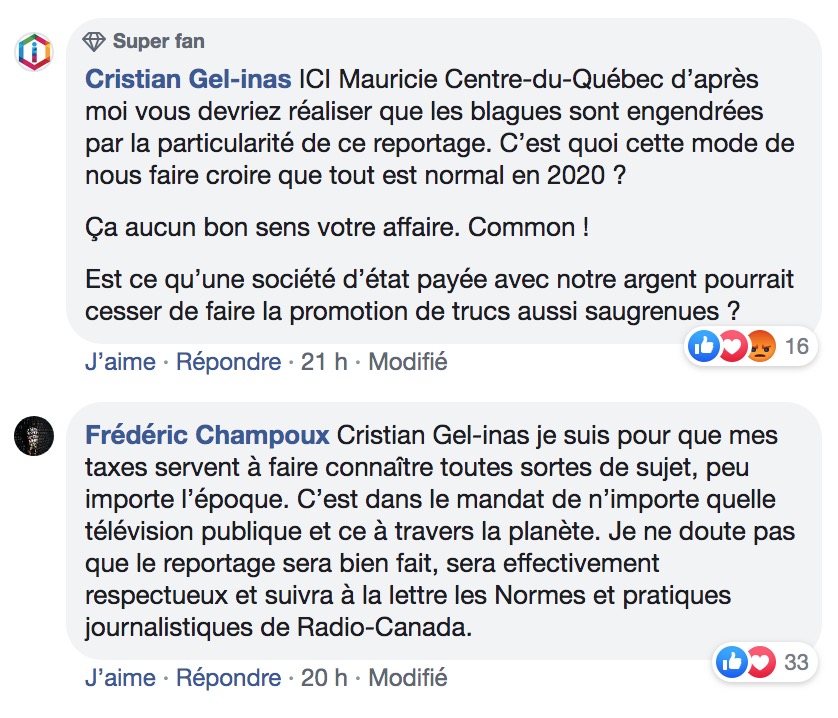The image size is (838, 718).
Task: Reply to Cristian Gel-inas's comment with Répondre
Action: (228, 361)
